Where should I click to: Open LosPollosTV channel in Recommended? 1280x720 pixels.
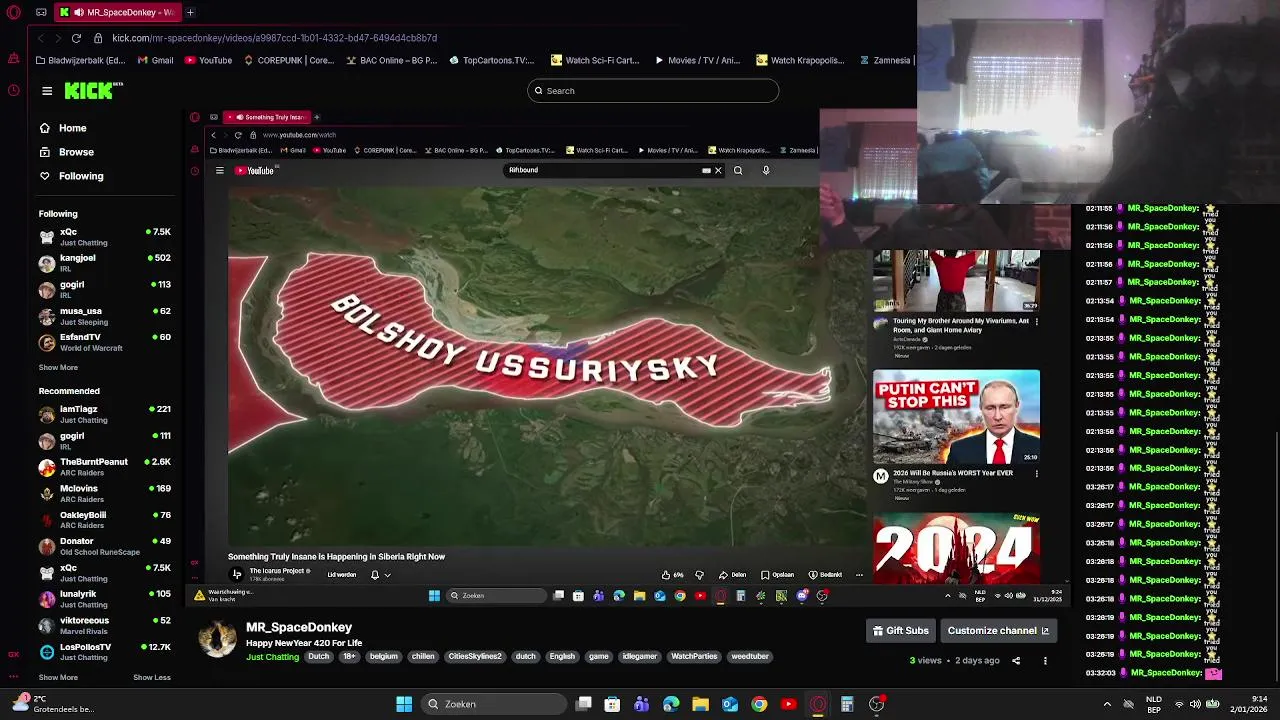105,652
